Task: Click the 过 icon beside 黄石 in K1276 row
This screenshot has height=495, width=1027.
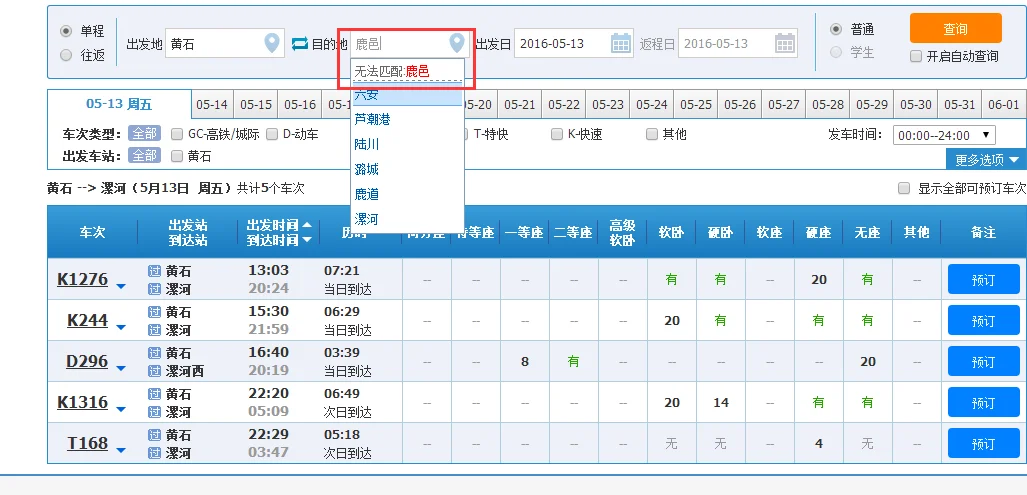Action: click(x=155, y=271)
